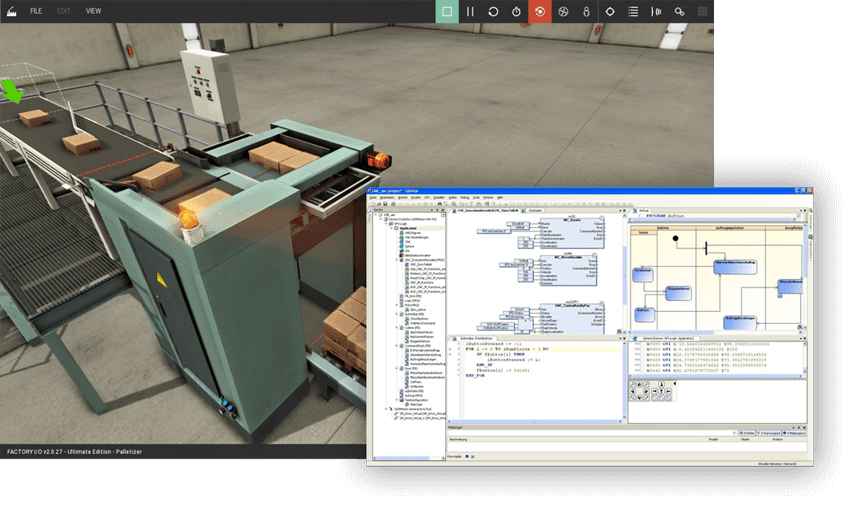
Task: Click the kabine swimlane header
Action: click(x=663, y=228)
